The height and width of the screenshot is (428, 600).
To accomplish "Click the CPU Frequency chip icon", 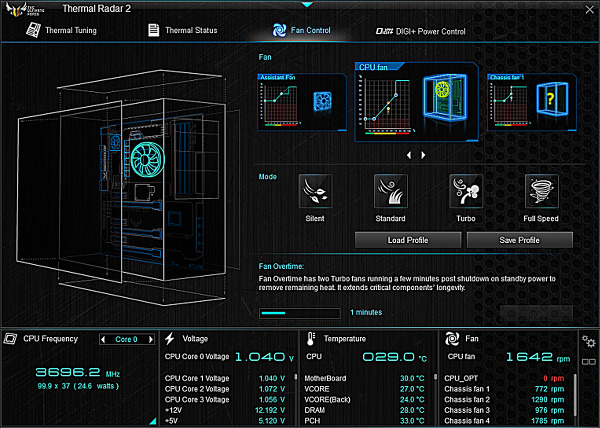I will 10,338.
